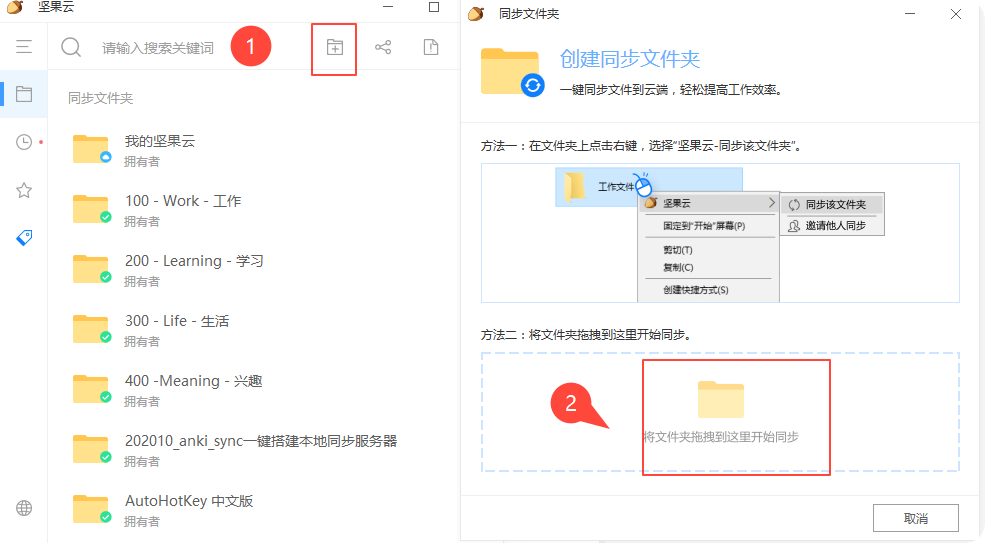The width and height of the screenshot is (985, 543).
Task: Click the folder icon of 我的坚果云
Action: click(92, 150)
